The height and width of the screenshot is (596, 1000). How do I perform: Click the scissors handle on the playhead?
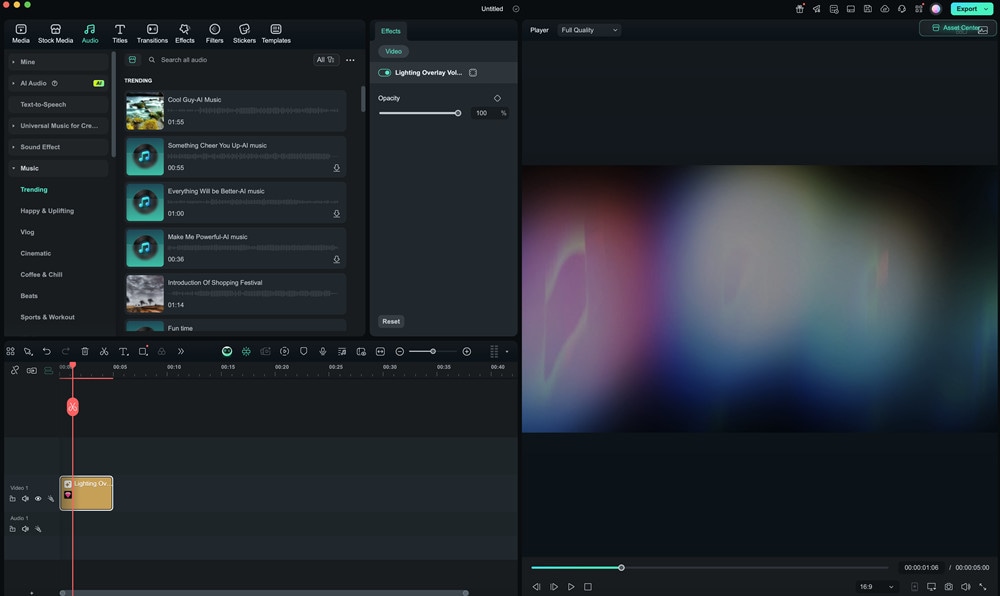(73, 407)
